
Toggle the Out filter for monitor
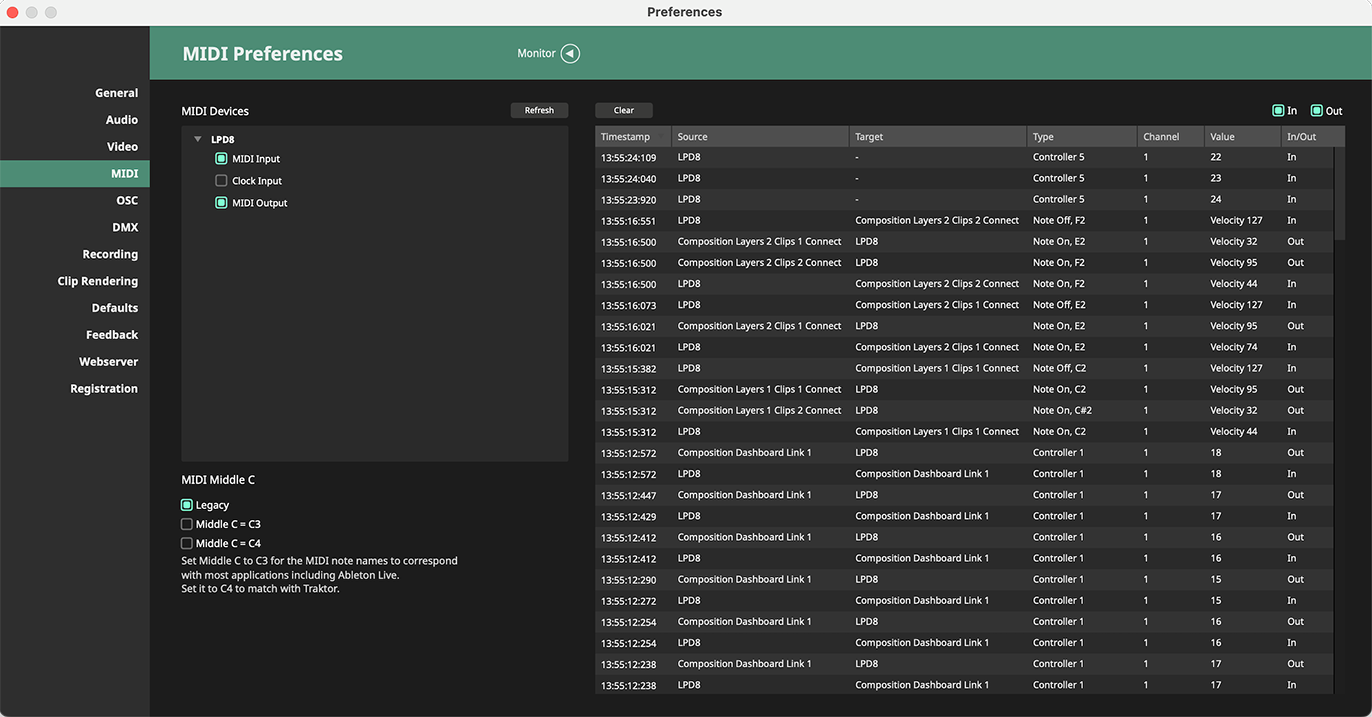point(1317,111)
